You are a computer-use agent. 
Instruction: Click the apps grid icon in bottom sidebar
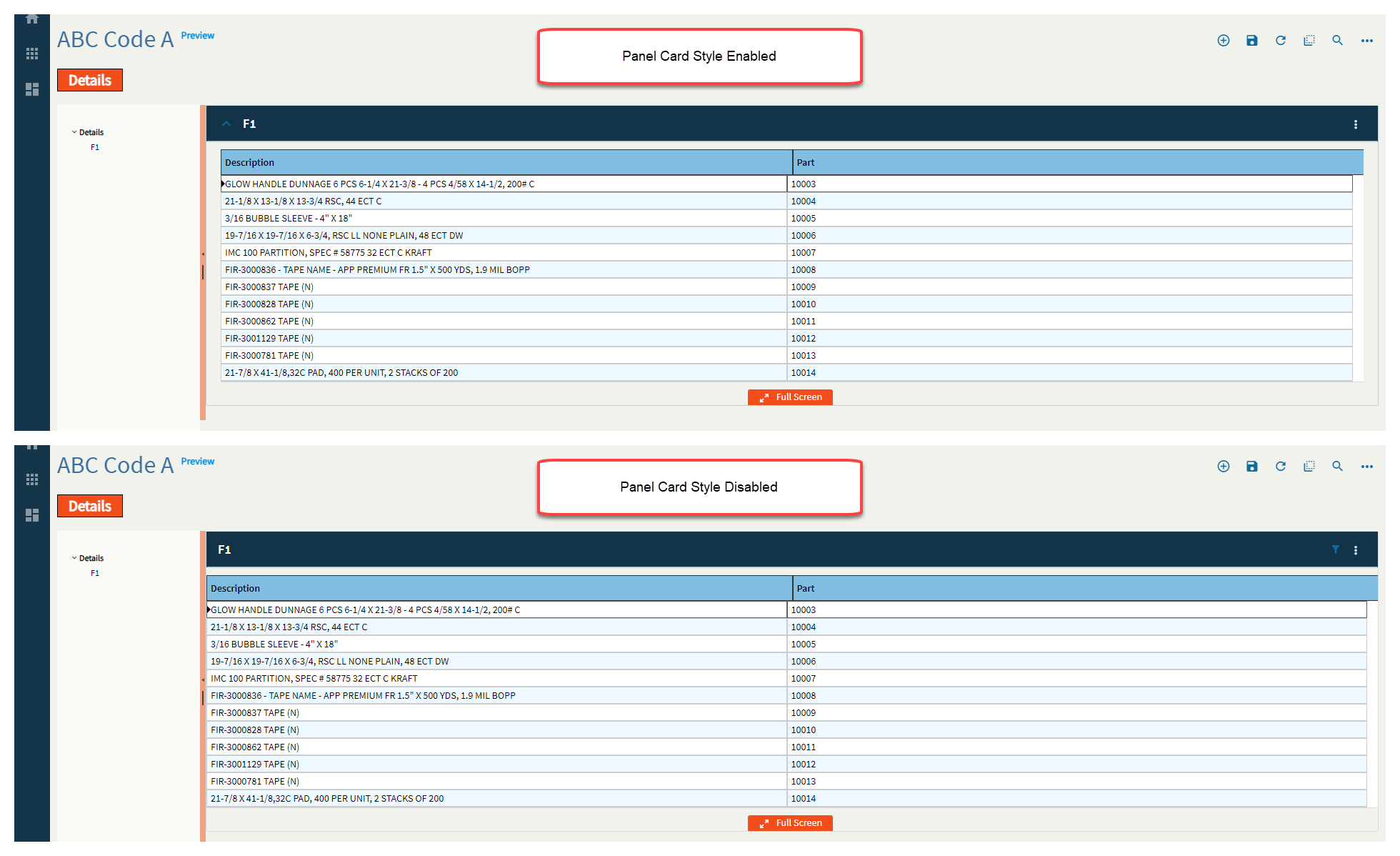coord(32,479)
